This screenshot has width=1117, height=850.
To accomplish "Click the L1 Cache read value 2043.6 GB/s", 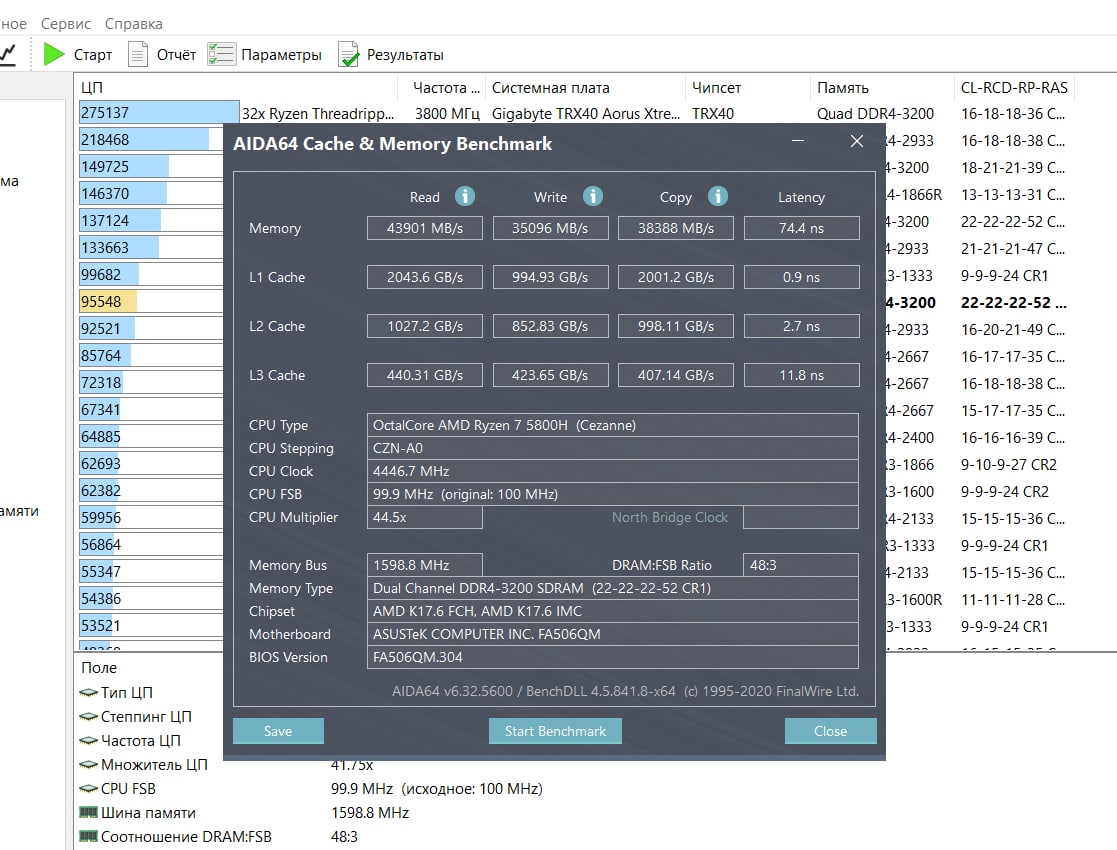I will (x=425, y=277).
